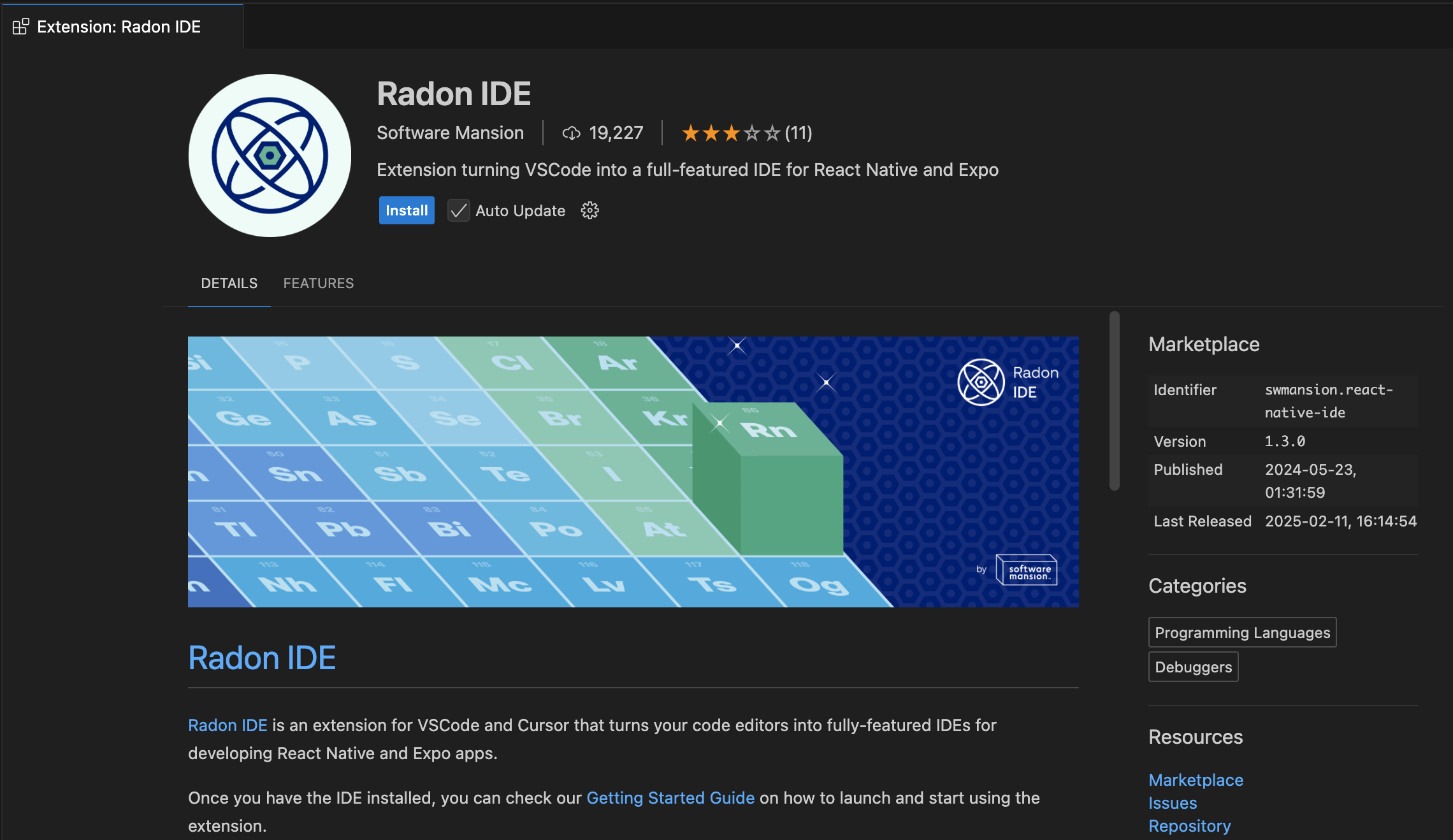This screenshot has width=1453, height=840.
Task: Click the Debuggers category tag
Action: click(x=1193, y=667)
